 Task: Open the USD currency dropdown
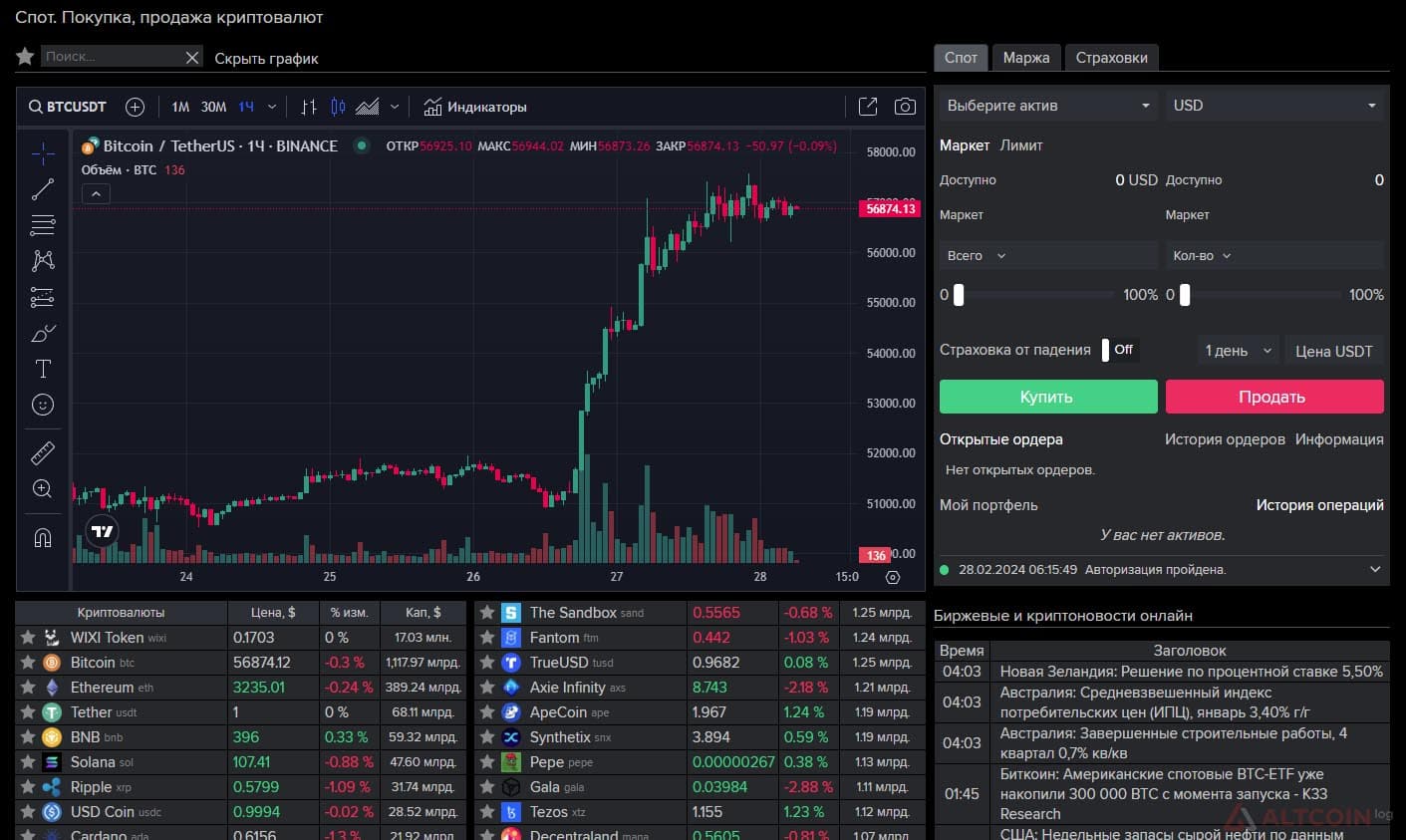[x=1274, y=106]
